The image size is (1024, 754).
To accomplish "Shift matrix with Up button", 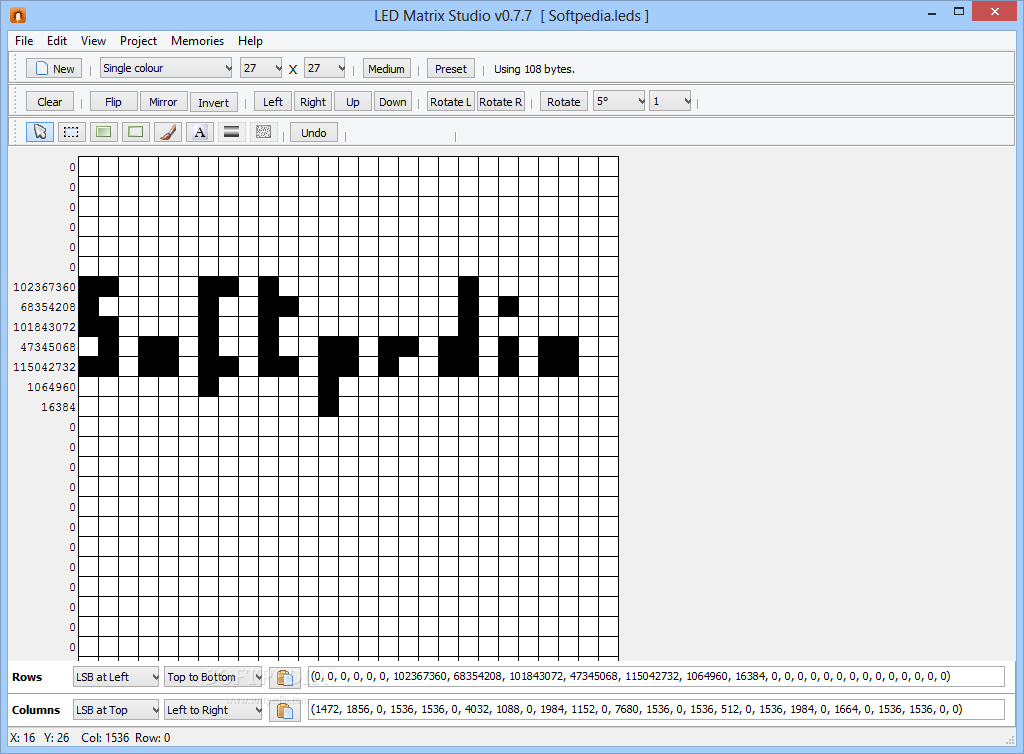I will pos(353,102).
